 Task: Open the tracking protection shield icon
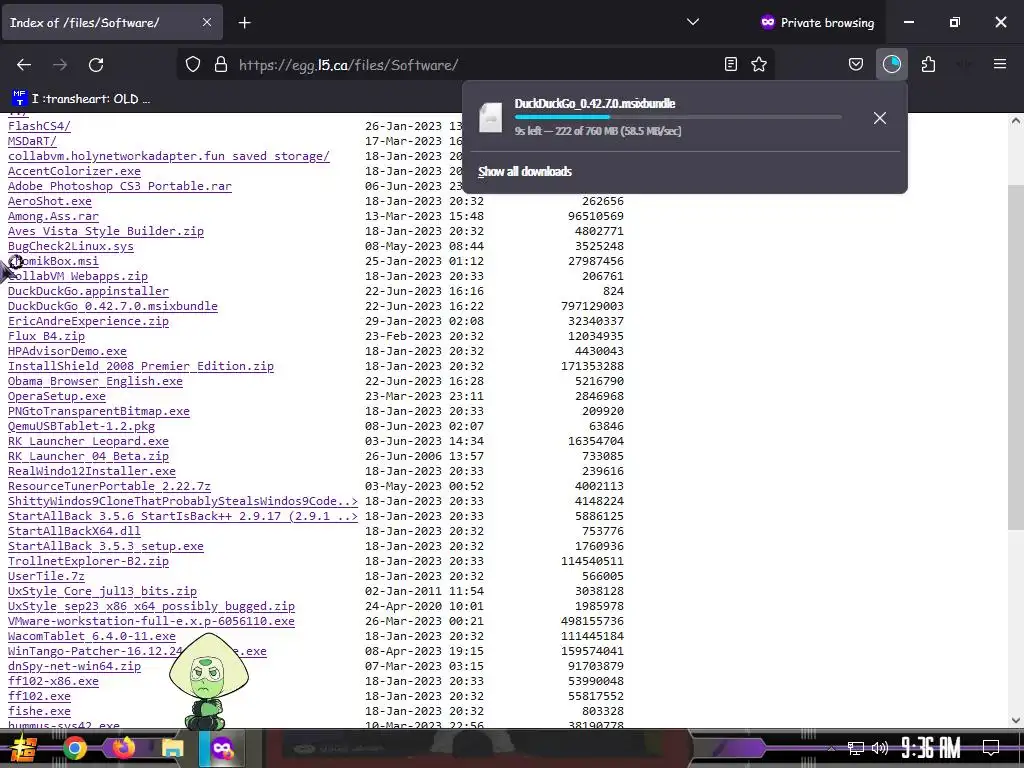coord(193,65)
